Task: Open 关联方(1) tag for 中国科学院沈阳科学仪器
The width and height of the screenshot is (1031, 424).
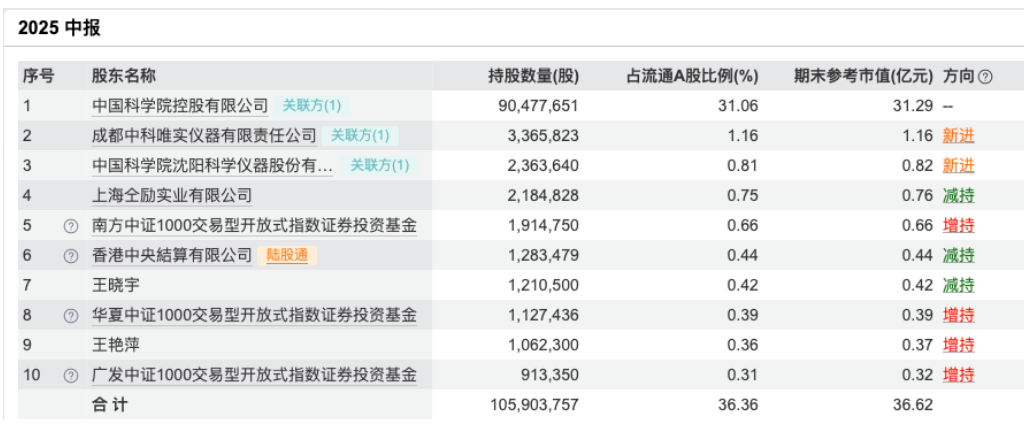Action: click(379, 165)
